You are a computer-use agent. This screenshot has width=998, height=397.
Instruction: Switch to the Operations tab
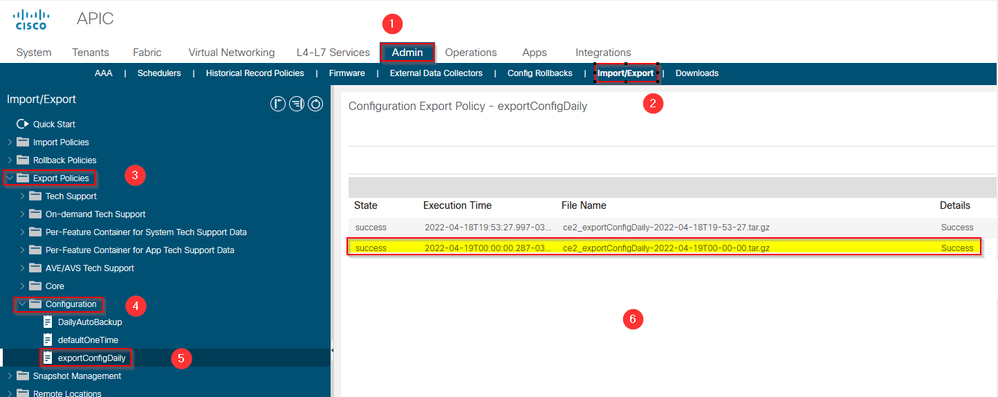click(x=471, y=52)
